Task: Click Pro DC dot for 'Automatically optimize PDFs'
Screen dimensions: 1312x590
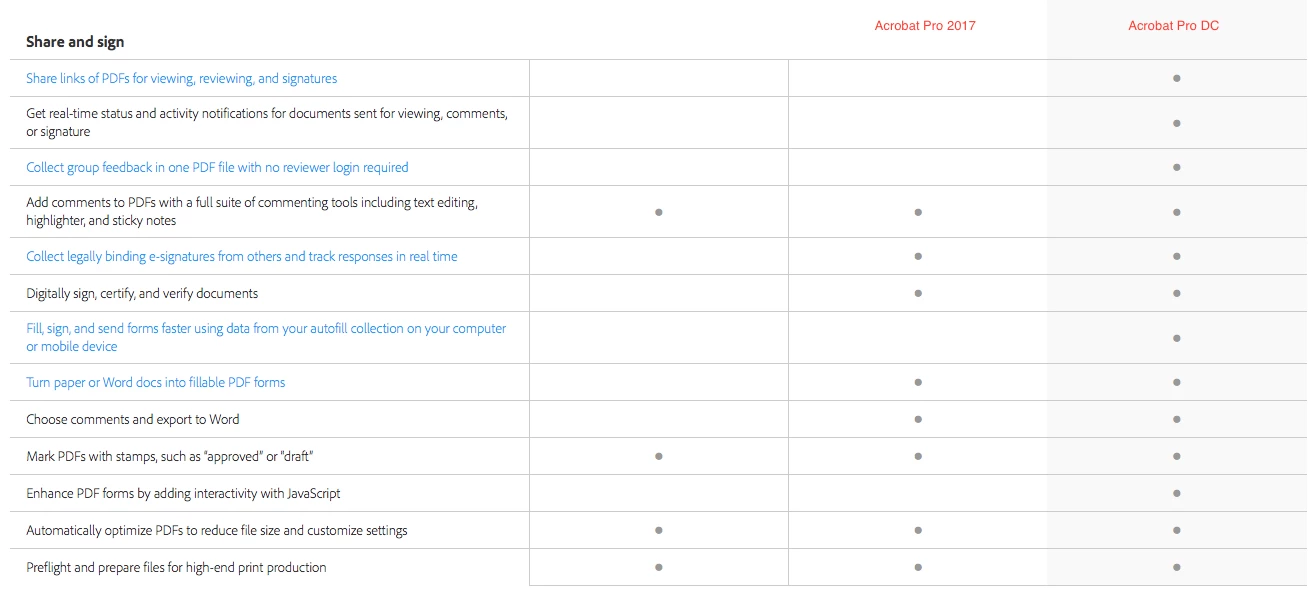Action: pyautogui.click(x=1177, y=530)
